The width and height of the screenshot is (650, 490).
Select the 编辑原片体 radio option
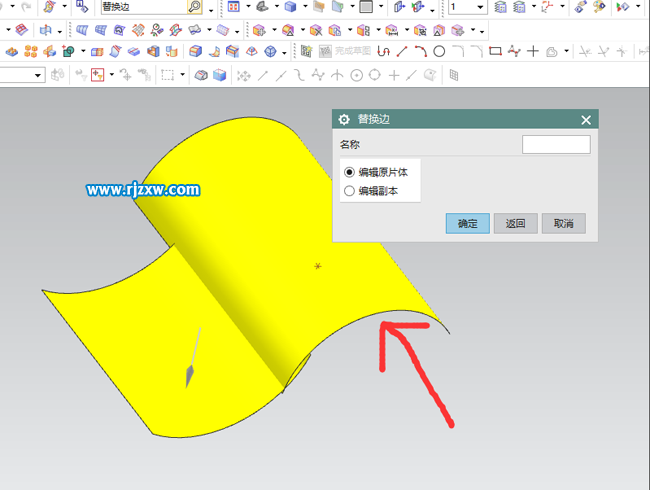349,172
